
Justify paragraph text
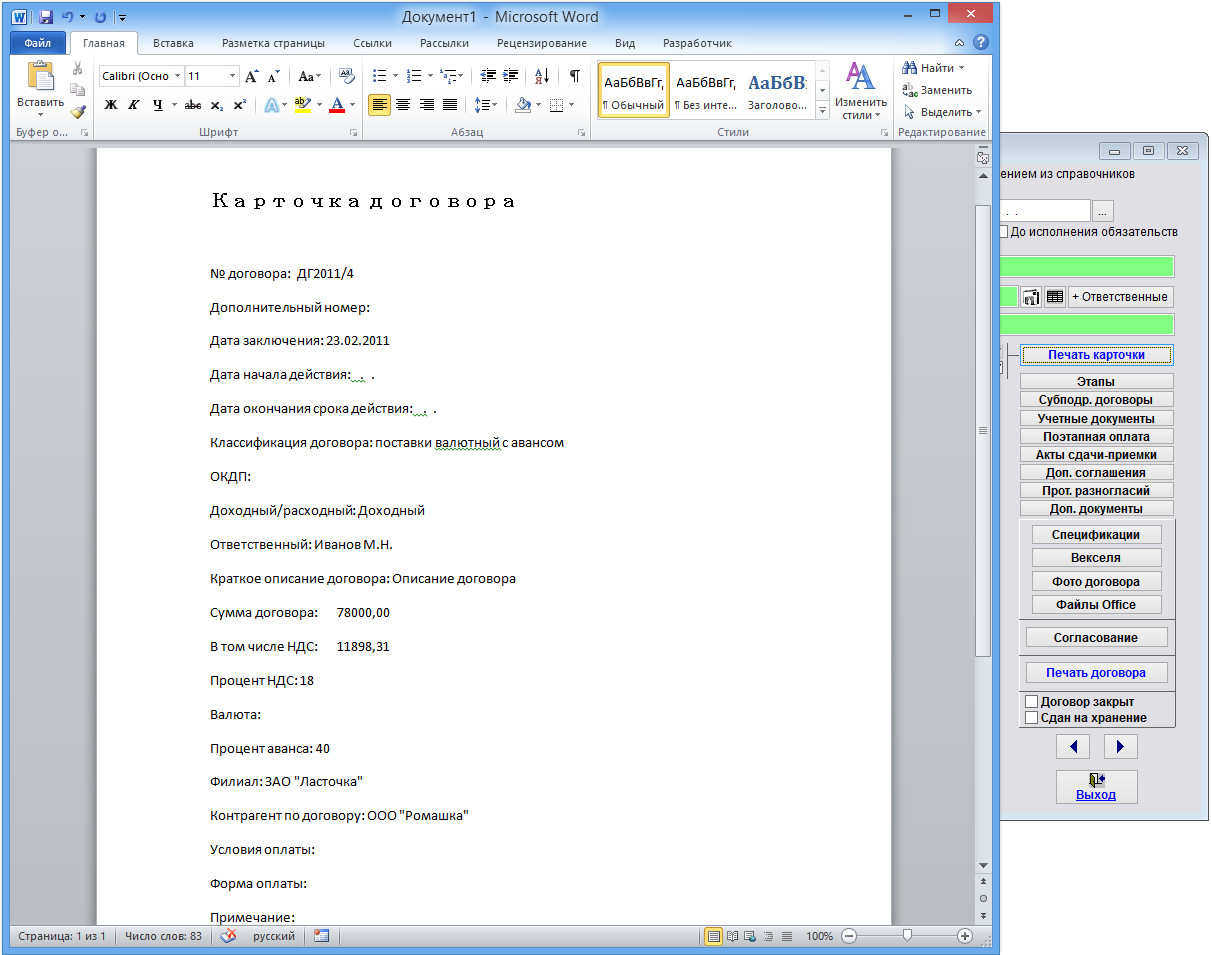[x=450, y=105]
